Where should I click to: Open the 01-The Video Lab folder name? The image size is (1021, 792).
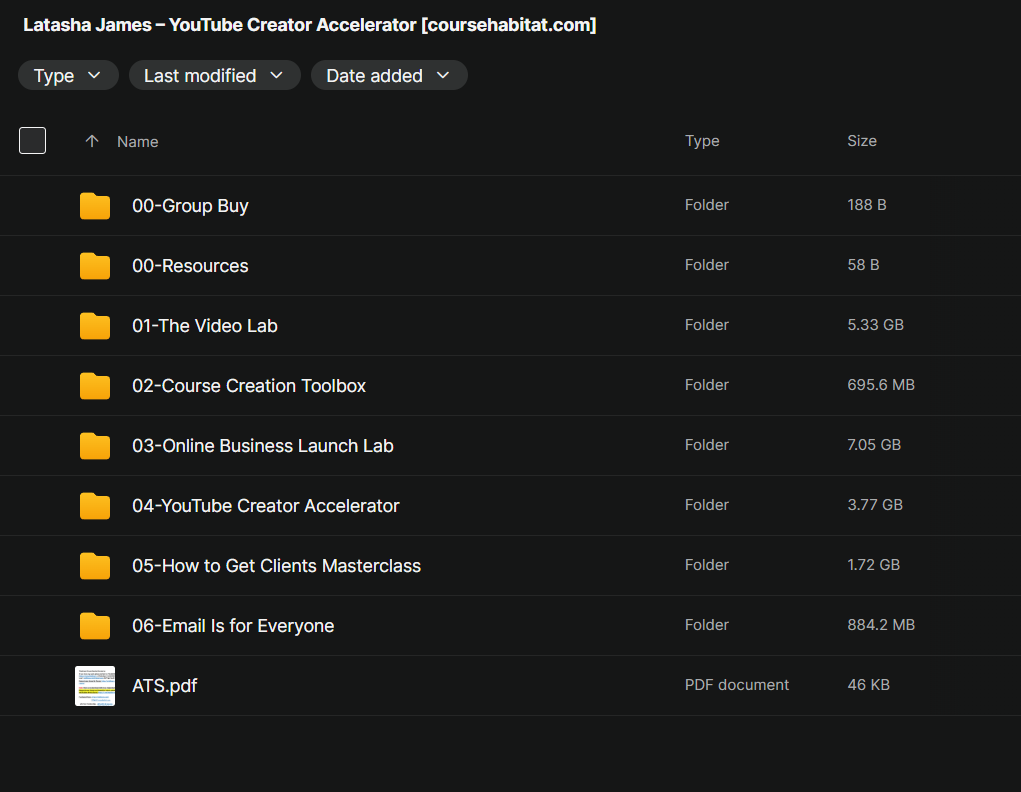(x=204, y=326)
